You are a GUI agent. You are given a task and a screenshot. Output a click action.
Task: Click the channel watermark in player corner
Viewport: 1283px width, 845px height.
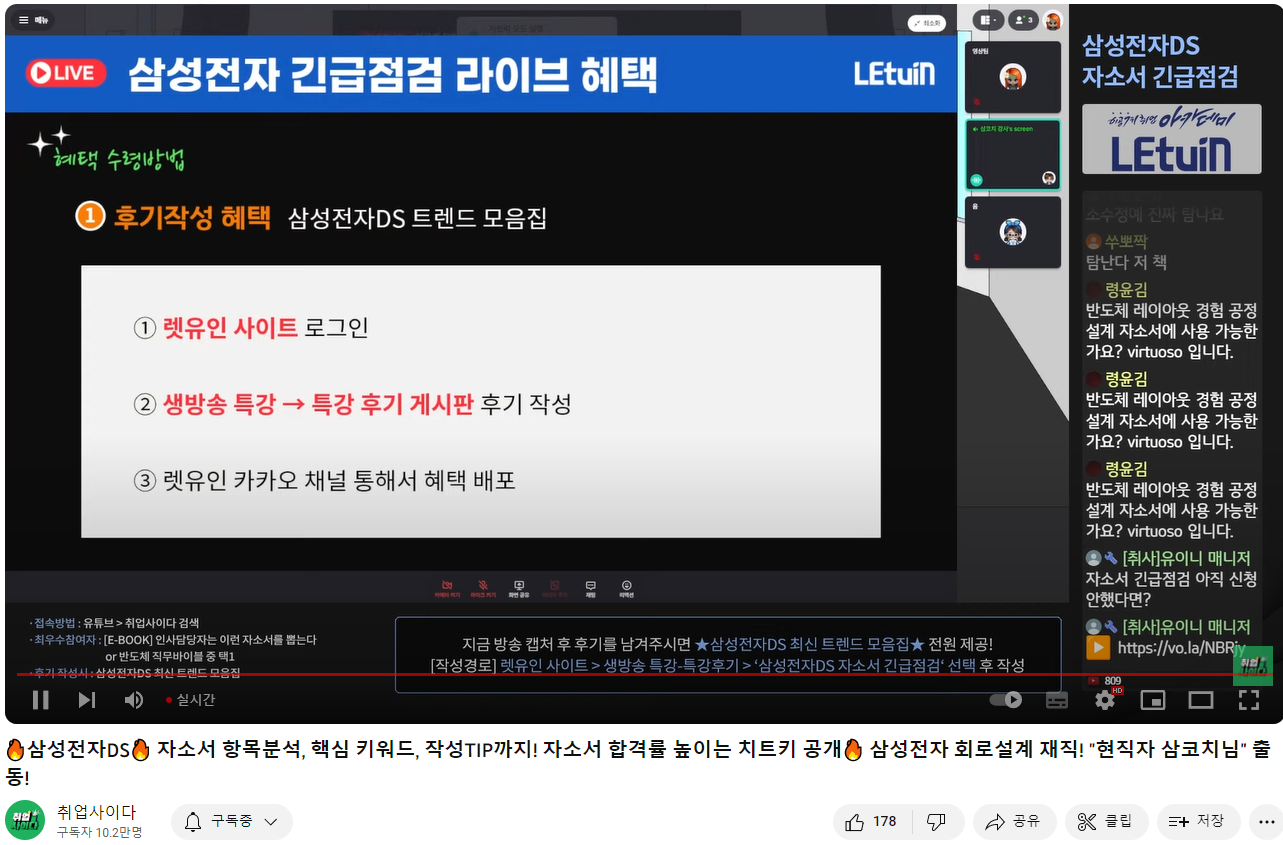pos(1252,665)
